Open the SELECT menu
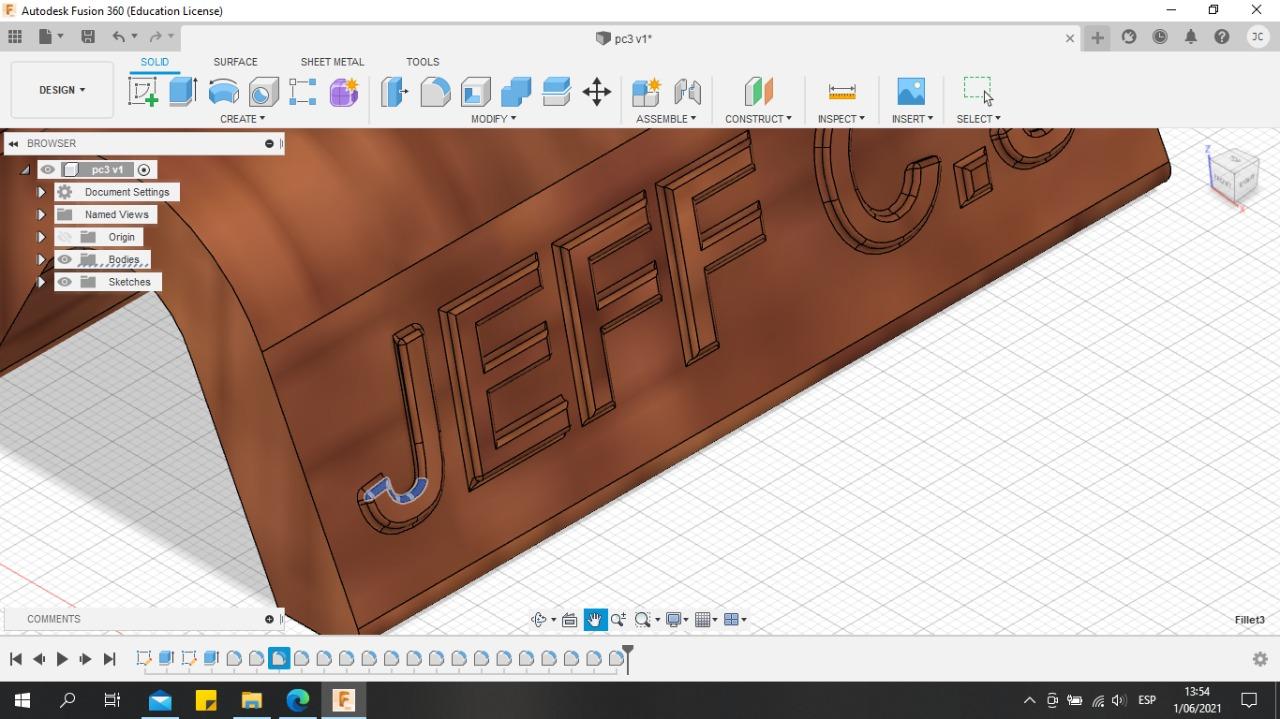This screenshot has width=1280, height=719. (x=978, y=119)
